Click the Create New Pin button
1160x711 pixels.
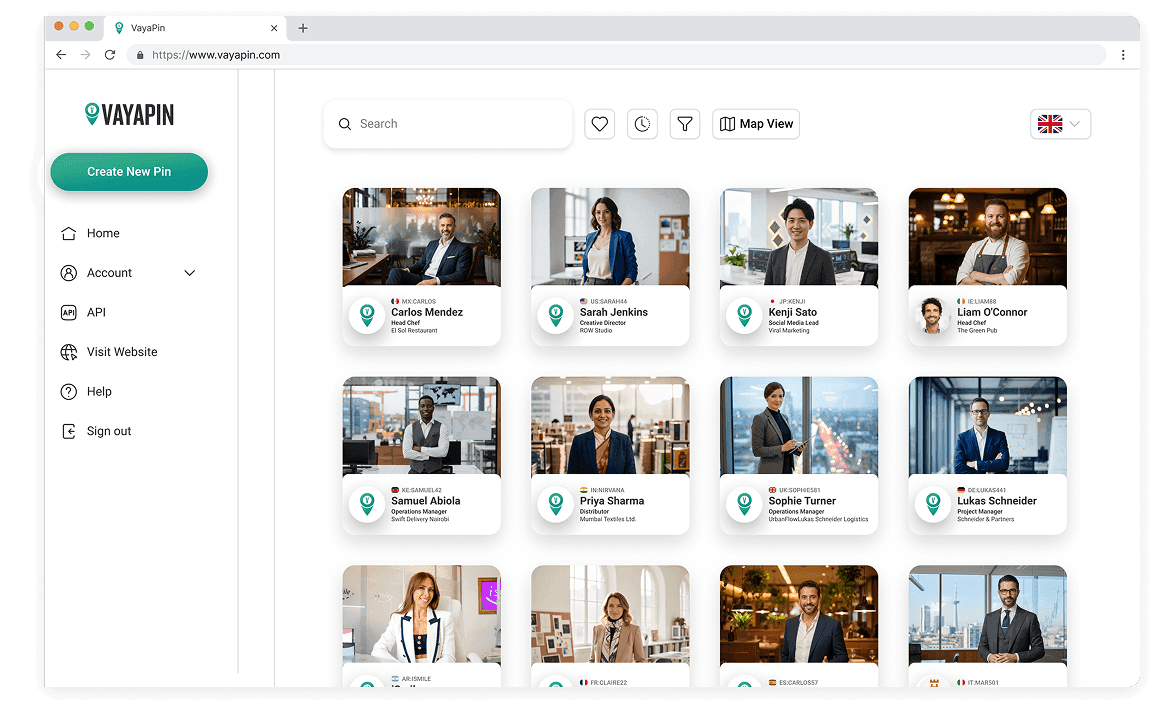(129, 171)
